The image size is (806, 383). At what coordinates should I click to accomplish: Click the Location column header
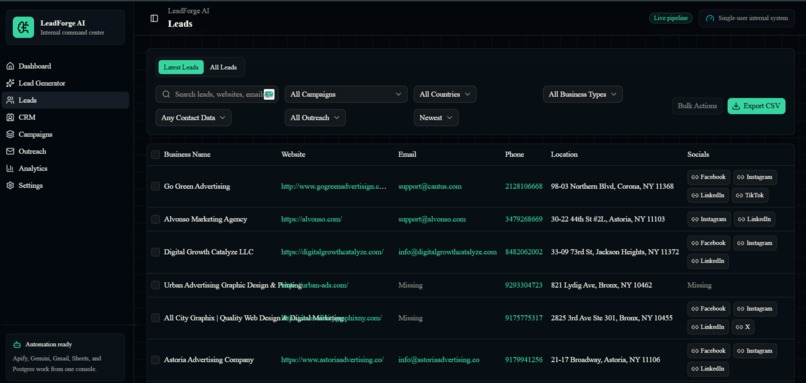pos(564,154)
